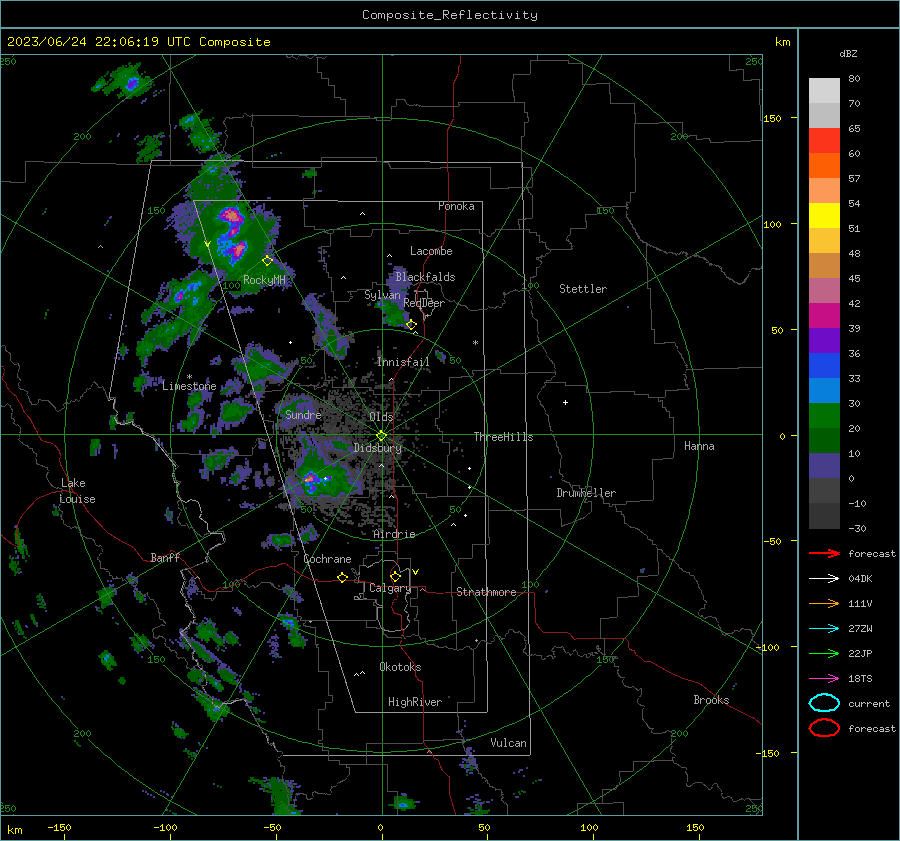Click the Olds label
Image resolution: width=900 pixels, height=841 pixels.
(x=381, y=416)
